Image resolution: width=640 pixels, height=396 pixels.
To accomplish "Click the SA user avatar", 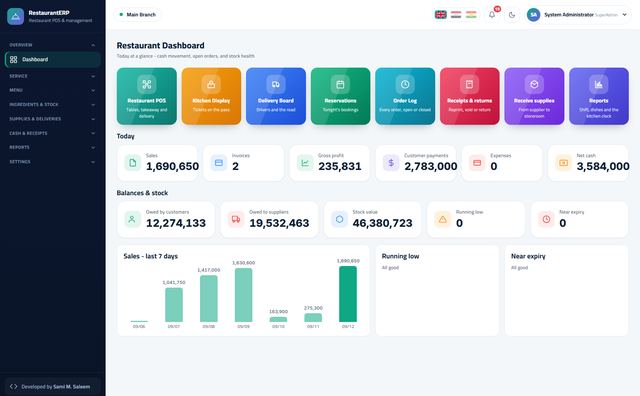I will [x=533, y=15].
